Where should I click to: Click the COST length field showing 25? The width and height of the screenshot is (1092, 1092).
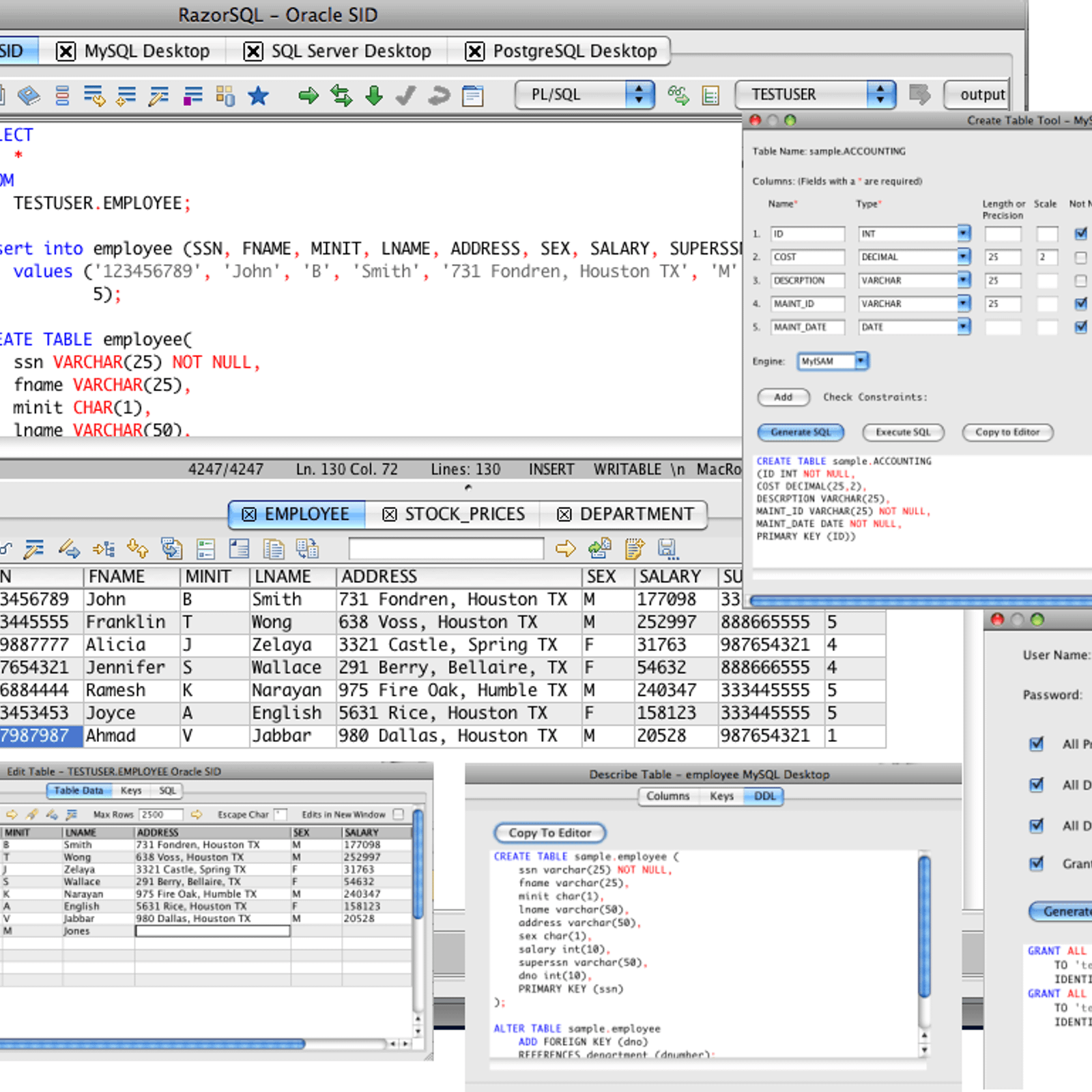click(1003, 257)
